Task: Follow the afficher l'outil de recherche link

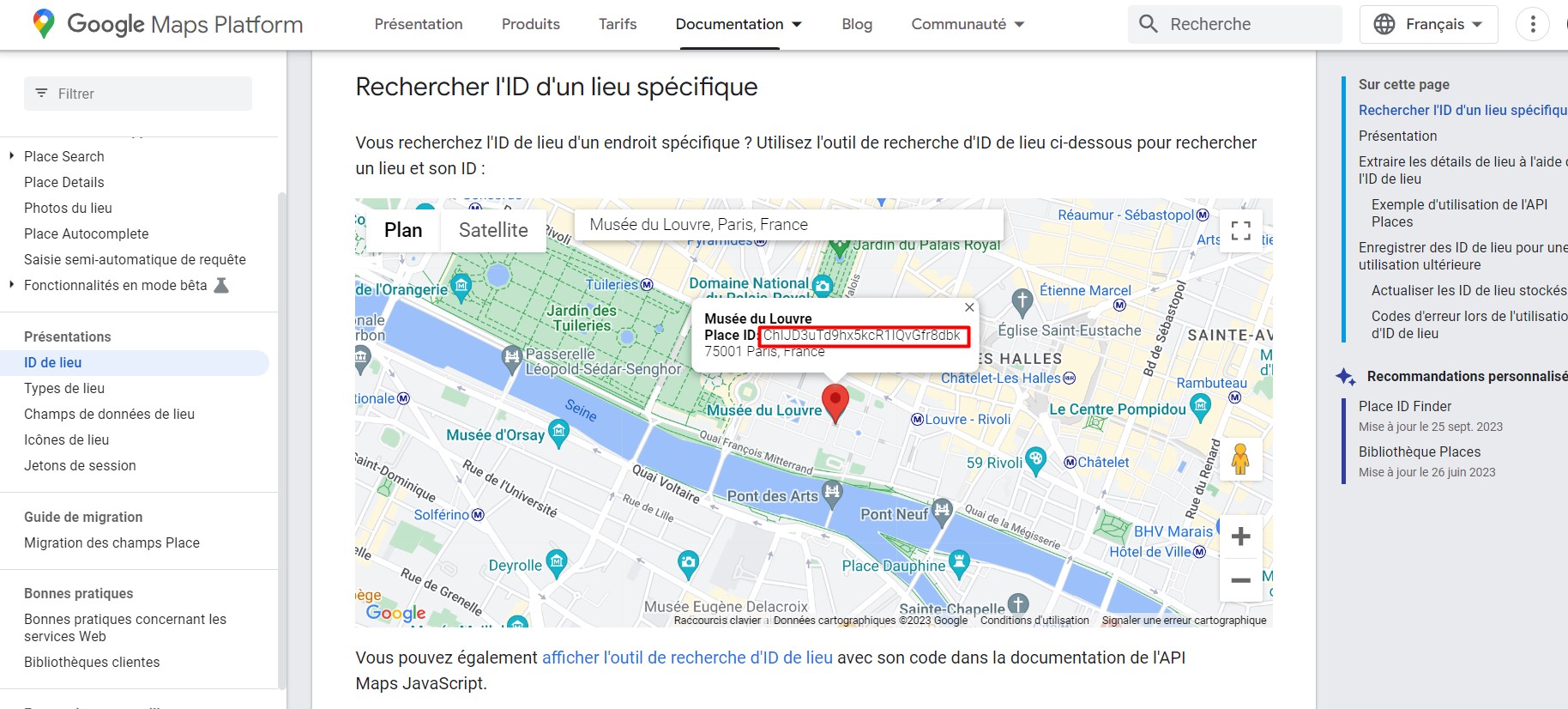Action: point(687,657)
